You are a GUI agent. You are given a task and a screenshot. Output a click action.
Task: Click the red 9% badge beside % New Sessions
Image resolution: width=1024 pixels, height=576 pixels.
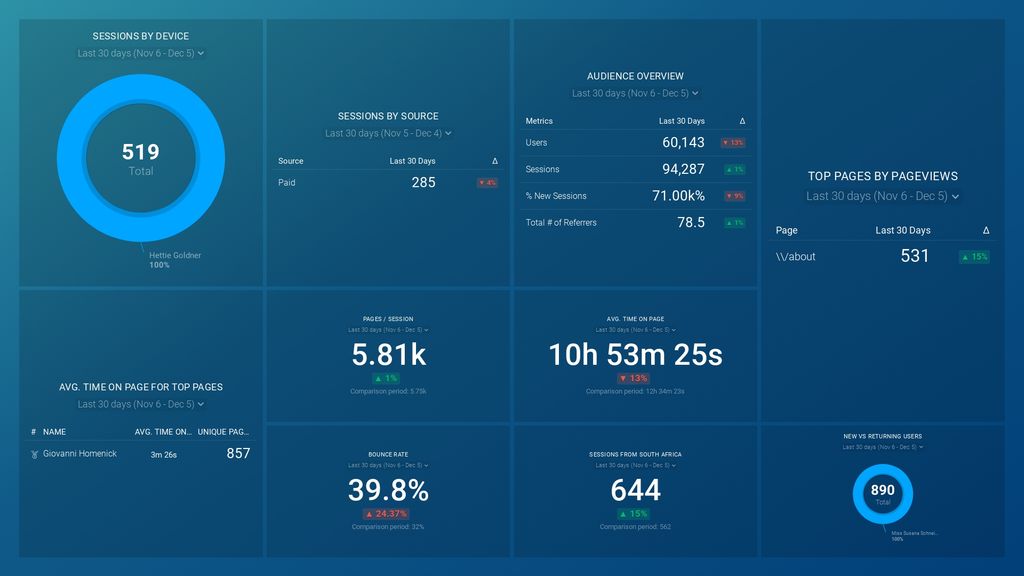(x=732, y=196)
